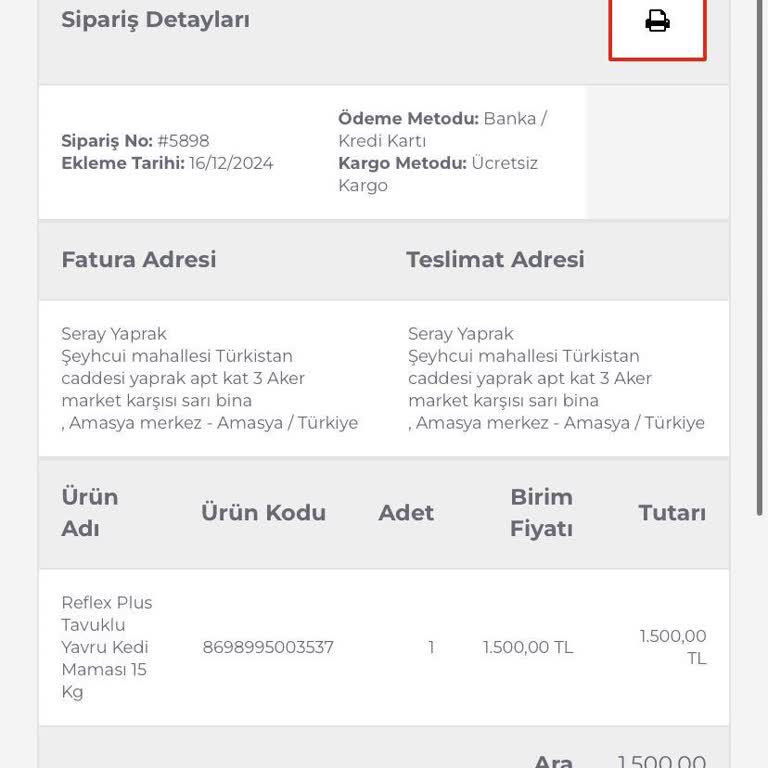Screen dimensions: 768x768
Task: Click the 'Ürün Kodu' column header
Action: pos(264,513)
